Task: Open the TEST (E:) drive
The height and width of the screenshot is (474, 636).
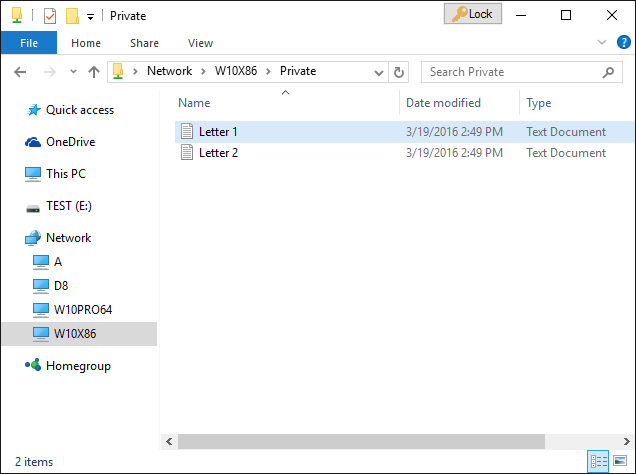Action: click(69, 206)
